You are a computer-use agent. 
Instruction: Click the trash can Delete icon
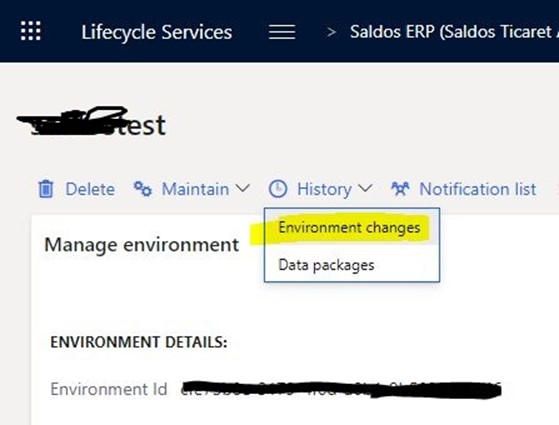(46, 189)
